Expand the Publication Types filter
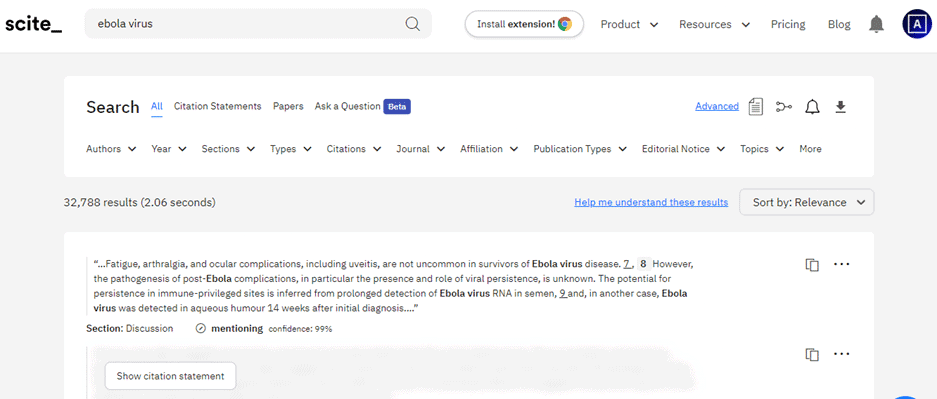The width and height of the screenshot is (937, 399). pos(580,149)
